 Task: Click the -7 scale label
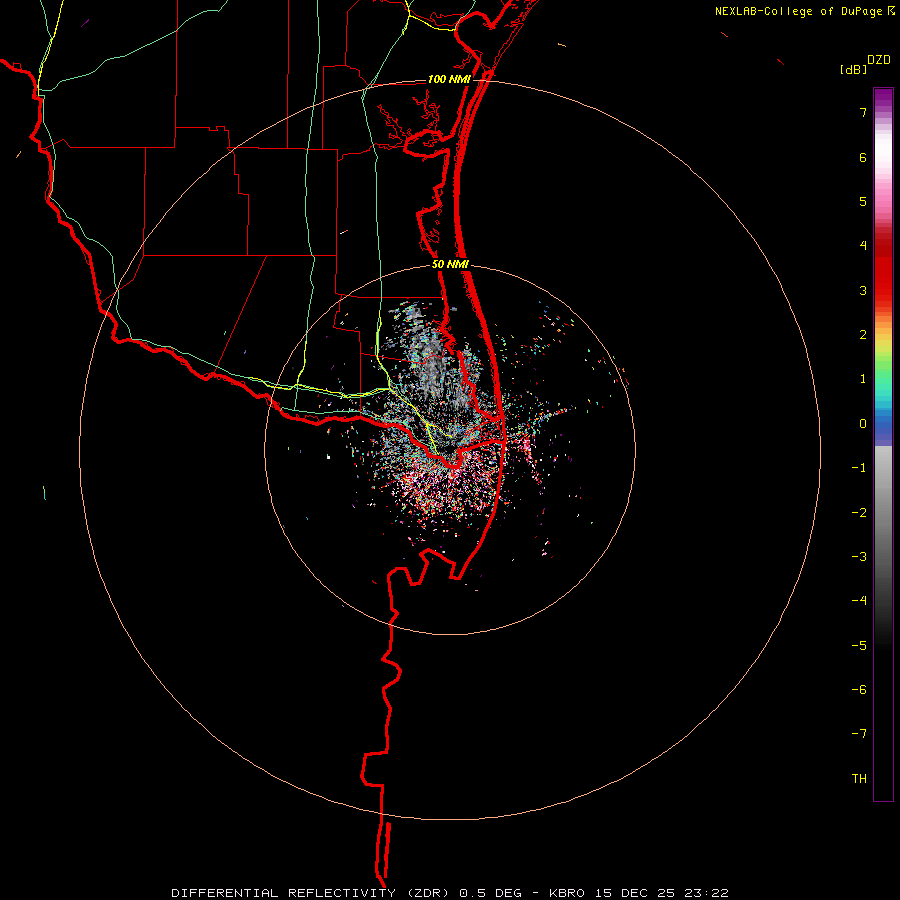(x=859, y=734)
